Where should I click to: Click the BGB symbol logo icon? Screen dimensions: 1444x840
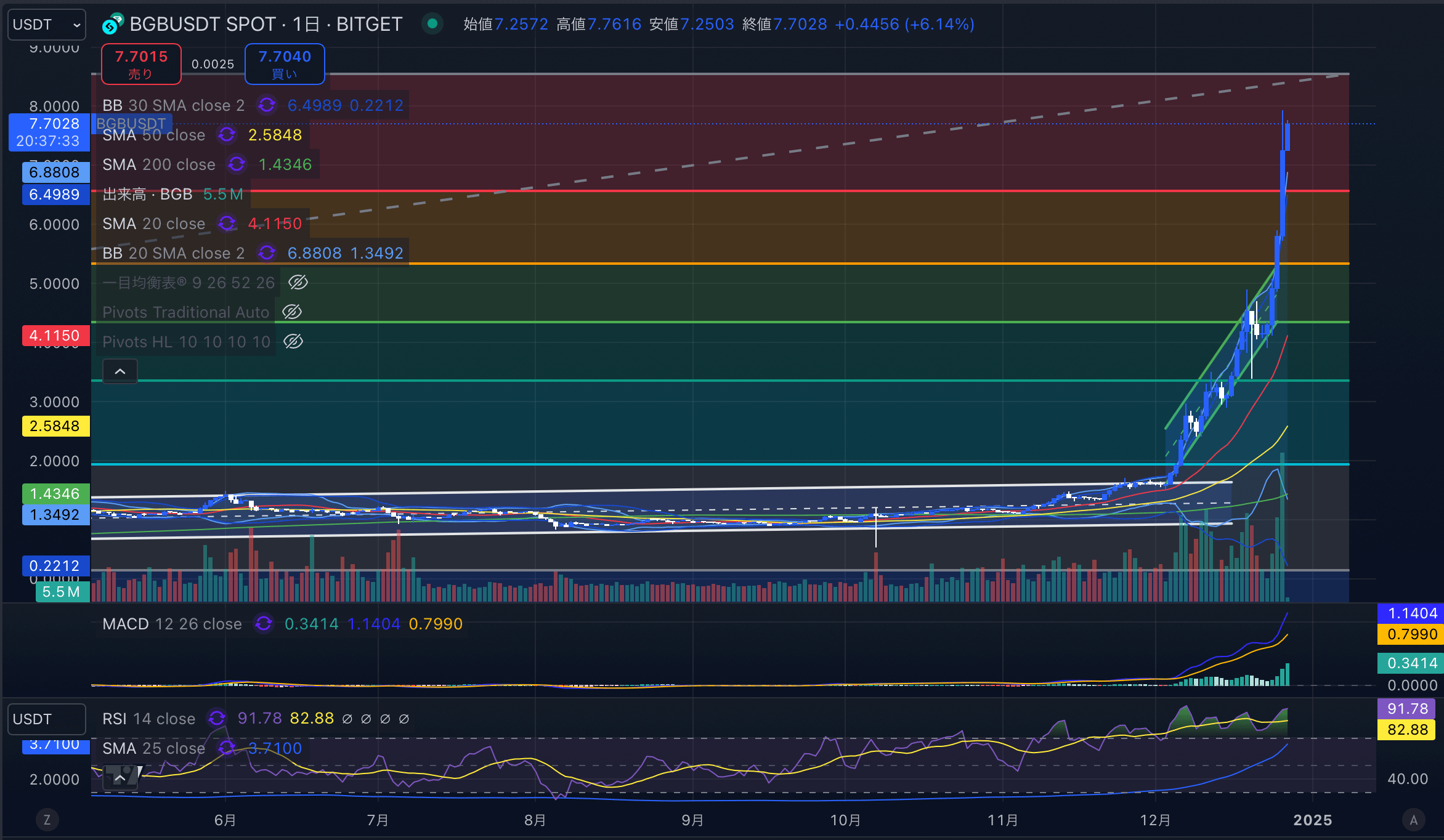[x=113, y=25]
